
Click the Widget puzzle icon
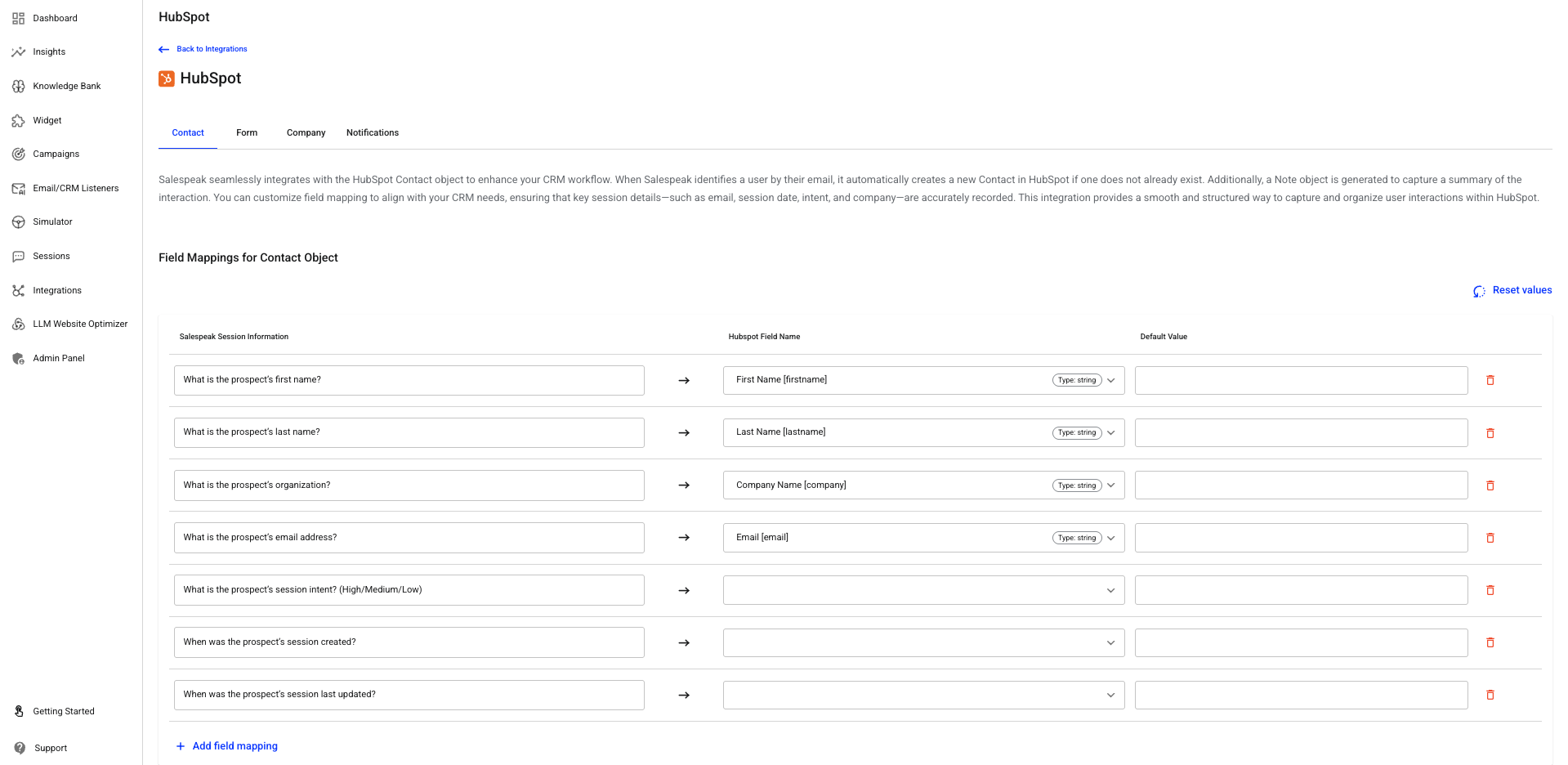[x=18, y=120]
